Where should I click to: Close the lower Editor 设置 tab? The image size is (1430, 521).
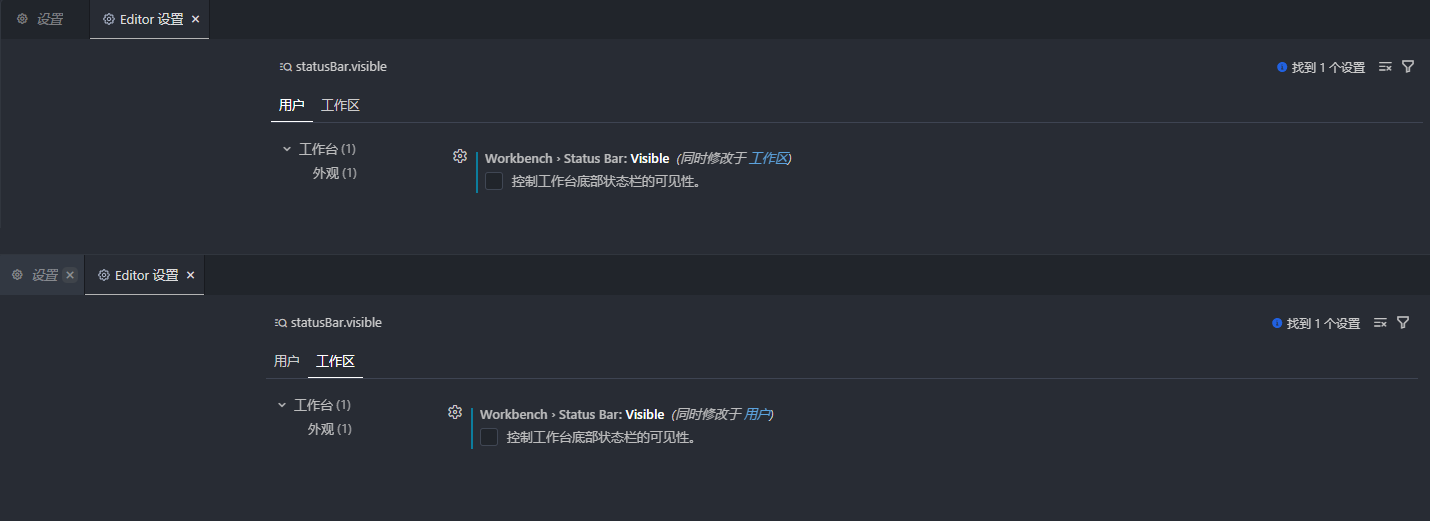(x=190, y=275)
